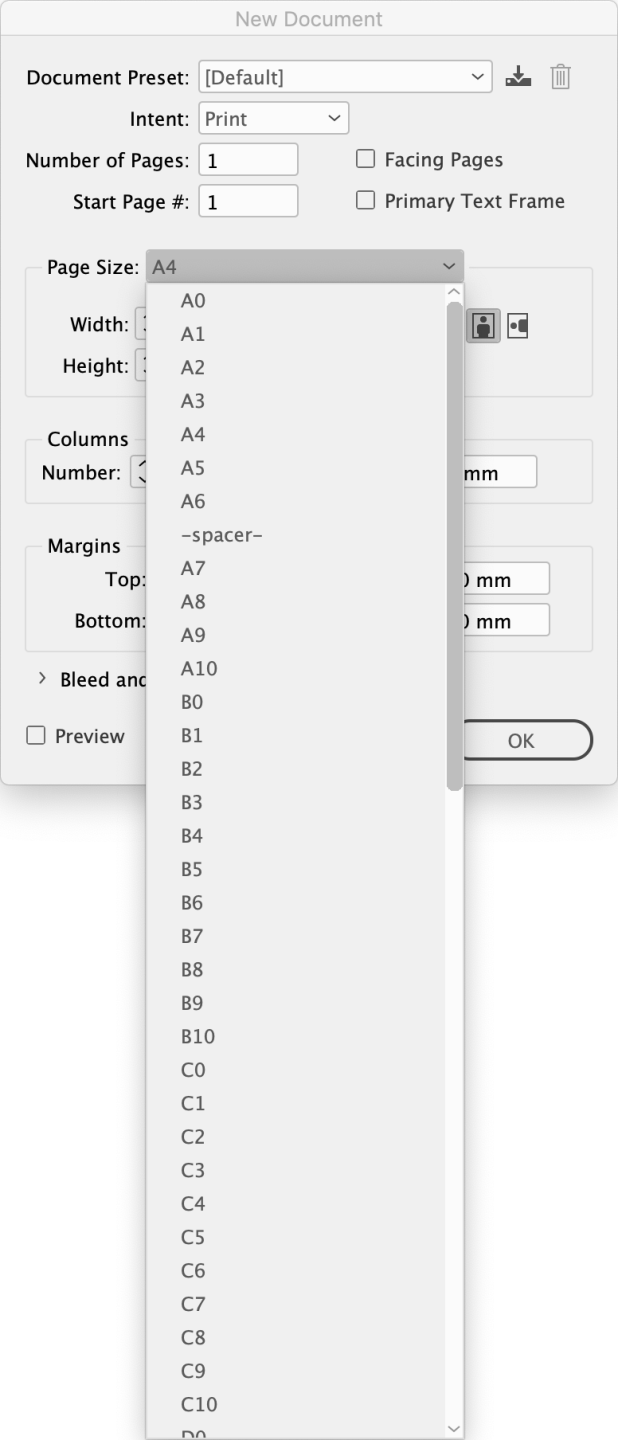This screenshot has width=618, height=1440.
Task: Enable the Primary Text Frame checkbox
Action: (366, 200)
